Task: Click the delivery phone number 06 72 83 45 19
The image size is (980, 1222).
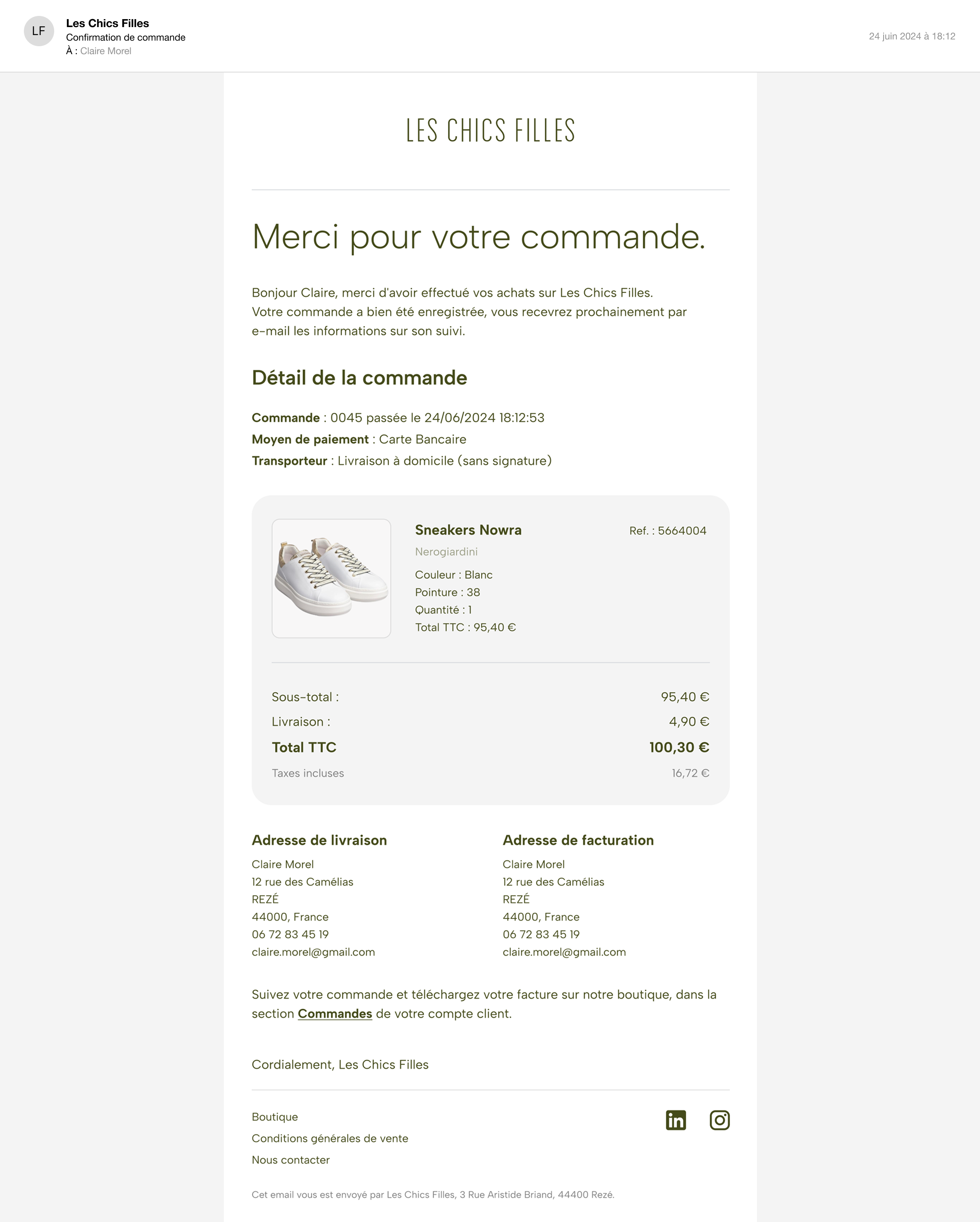Action: pos(290,934)
